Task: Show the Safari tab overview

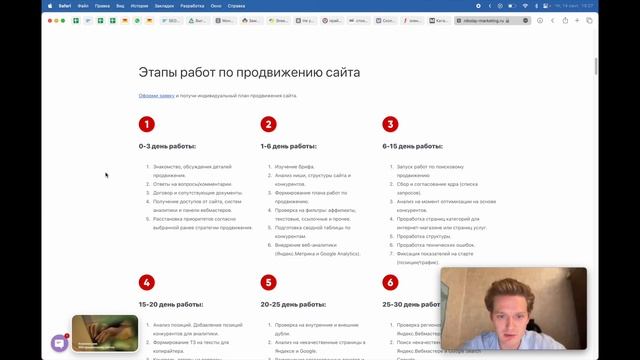Action: click(589, 20)
